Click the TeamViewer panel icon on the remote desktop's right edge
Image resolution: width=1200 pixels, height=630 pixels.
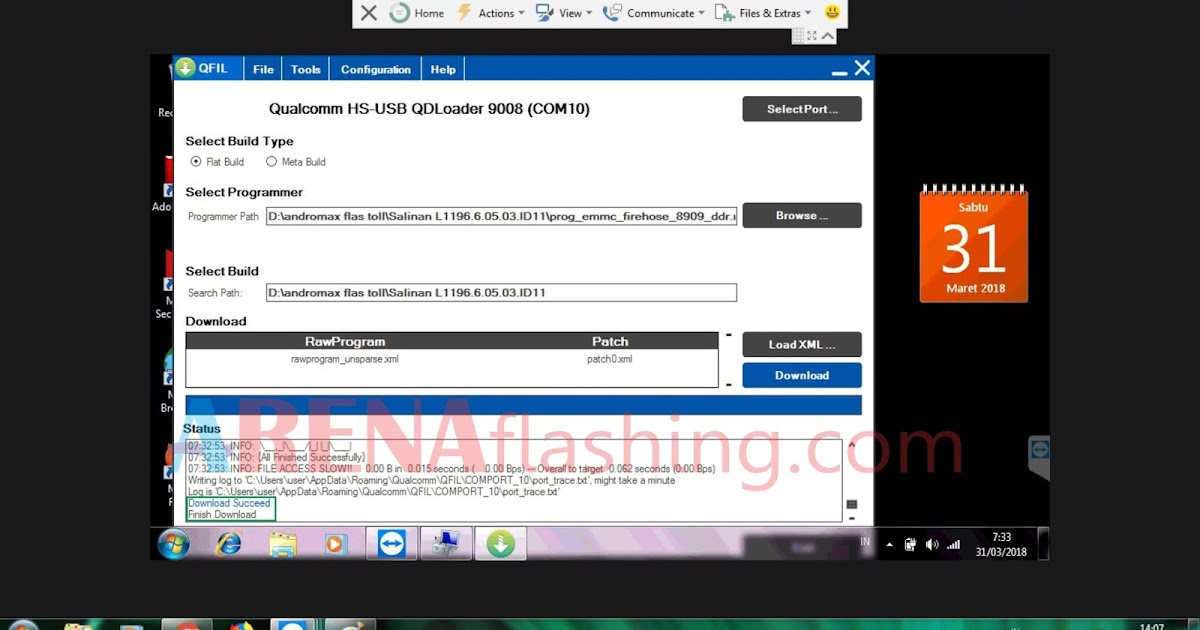tap(1040, 452)
